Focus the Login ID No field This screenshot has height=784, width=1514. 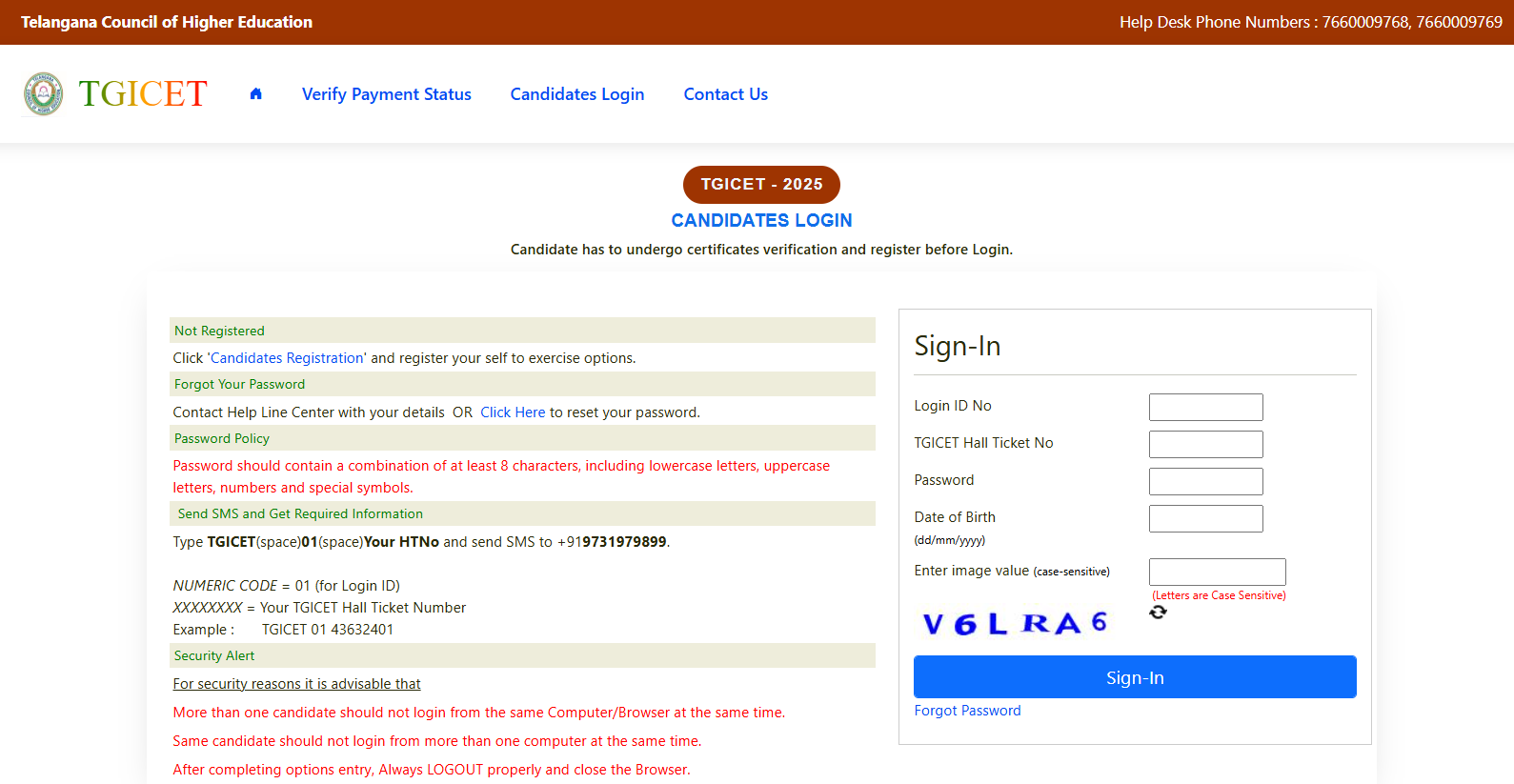pyautogui.click(x=1206, y=407)
